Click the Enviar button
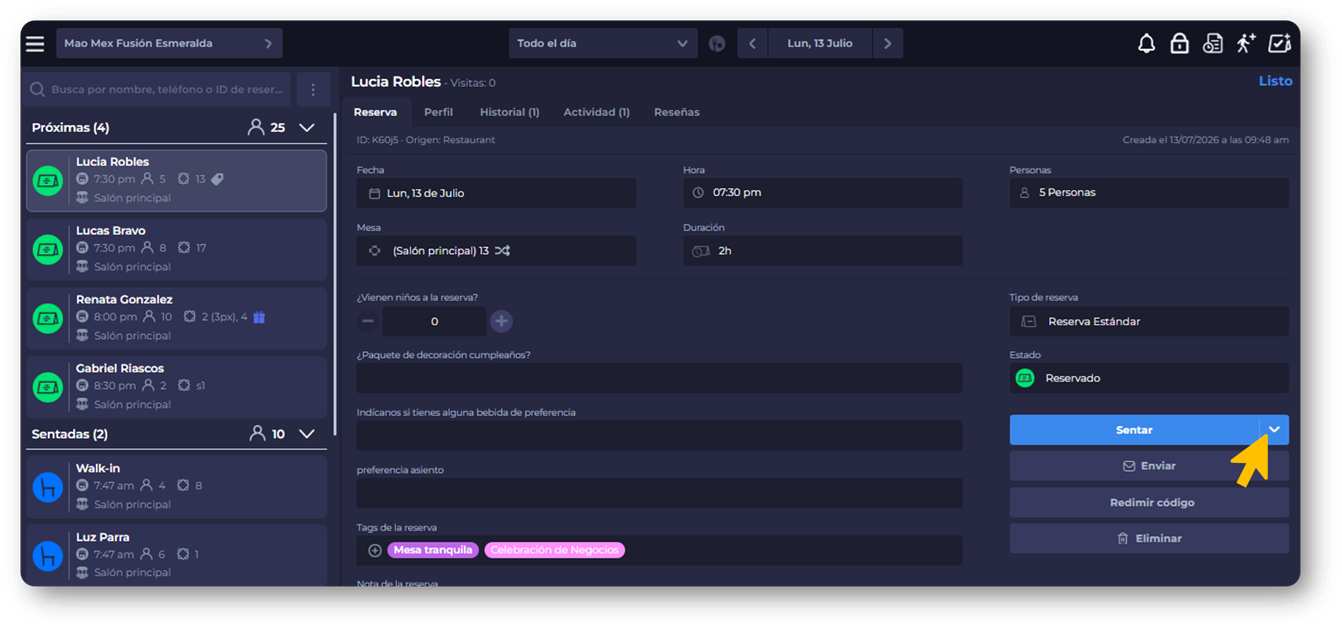Image resolution: width=1342 pixels, height=628 pixels. (x=1149, y=466)
